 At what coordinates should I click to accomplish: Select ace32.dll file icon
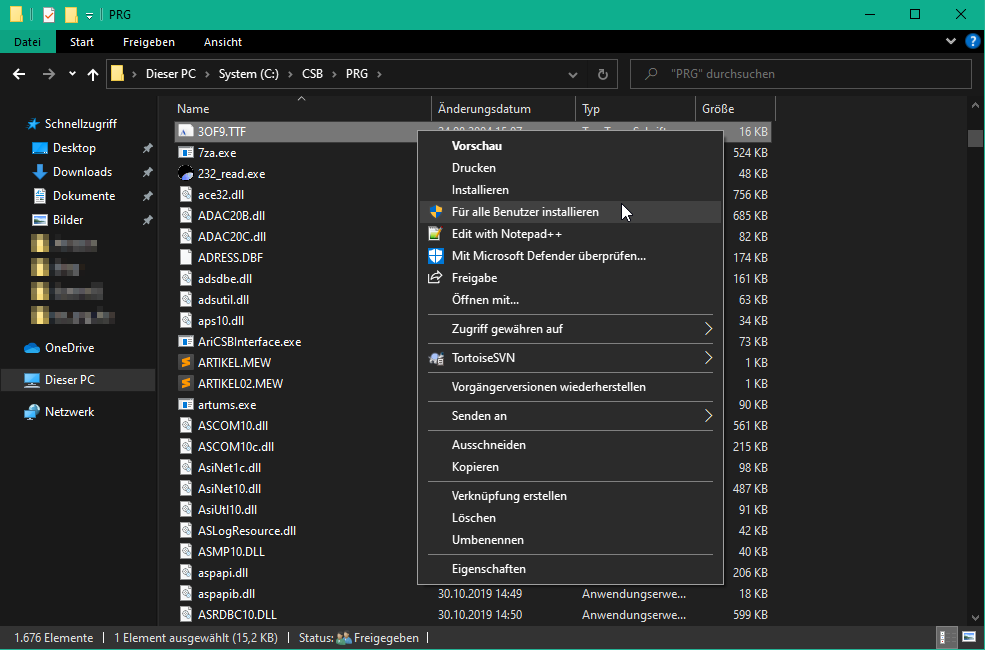click(185, 195)
